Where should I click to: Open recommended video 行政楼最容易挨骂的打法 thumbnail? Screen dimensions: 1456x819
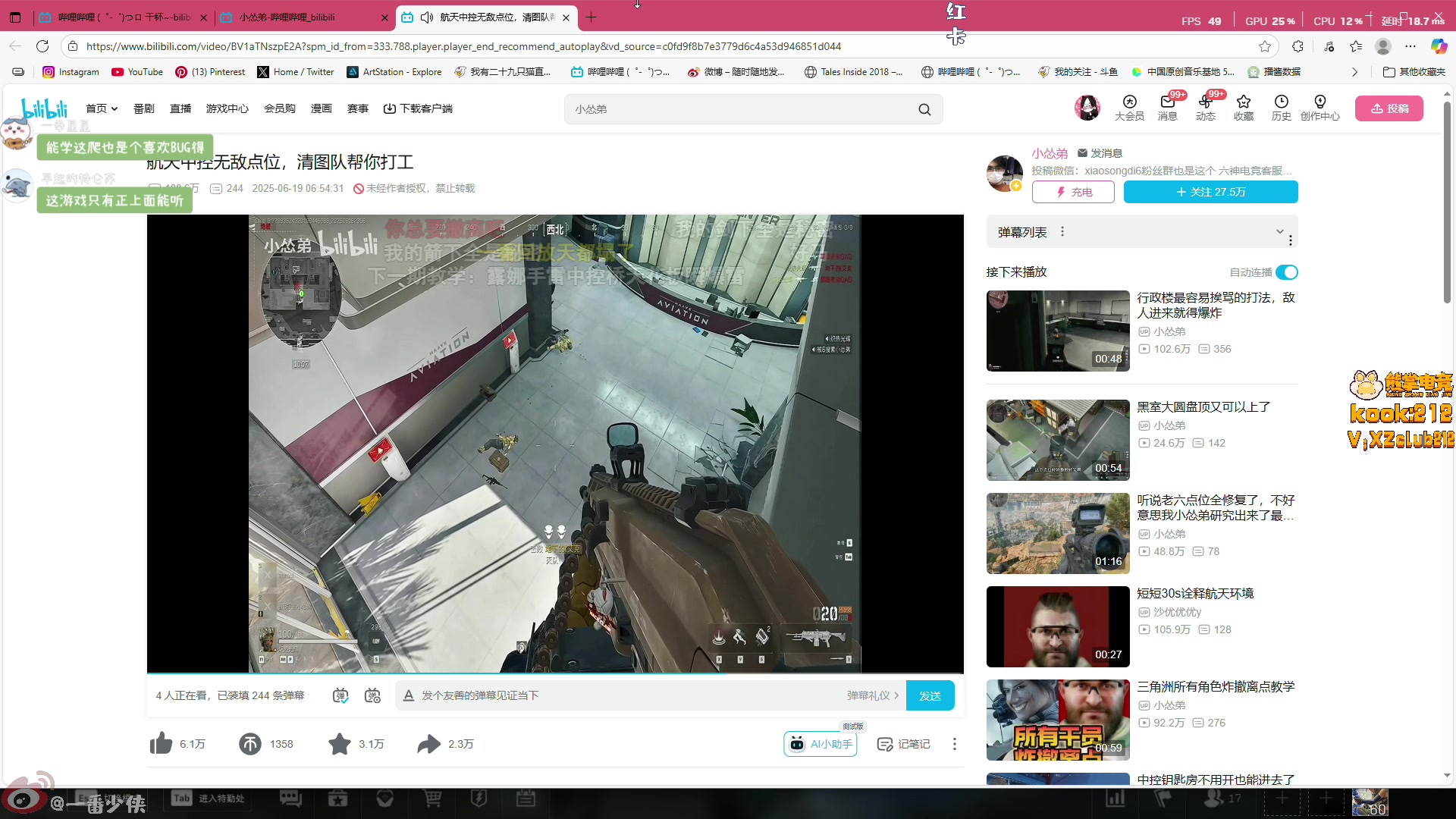click(1058, 331)
